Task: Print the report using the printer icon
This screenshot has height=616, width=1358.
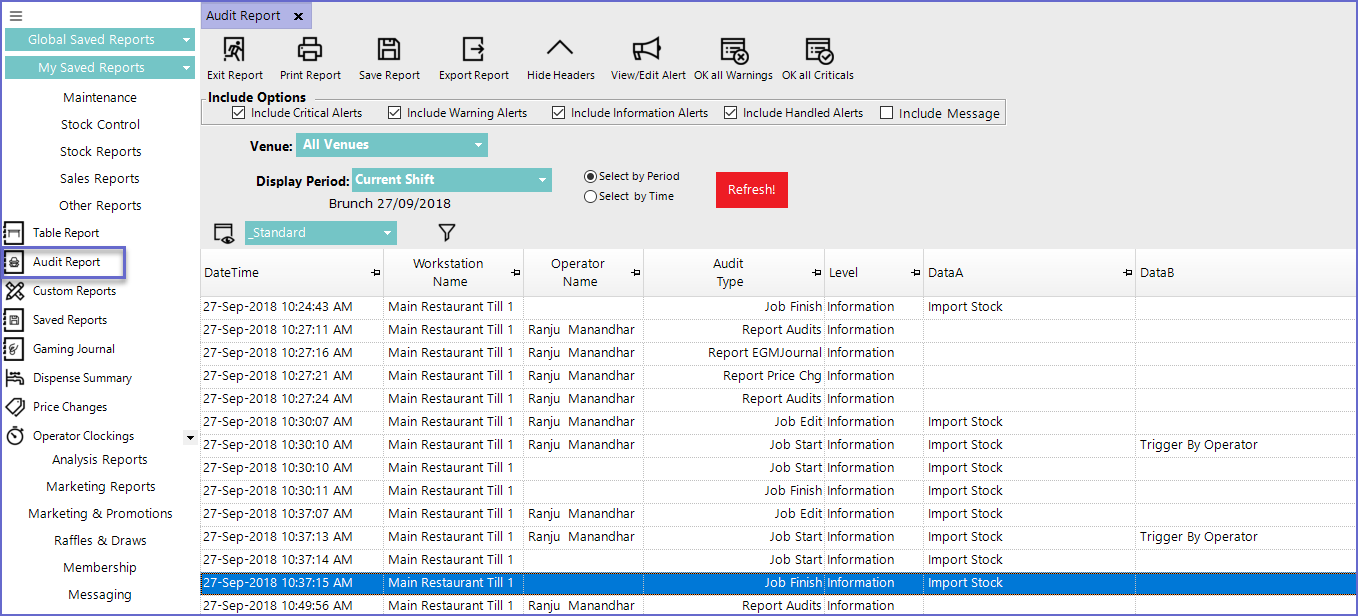Action: click(310, 50)
